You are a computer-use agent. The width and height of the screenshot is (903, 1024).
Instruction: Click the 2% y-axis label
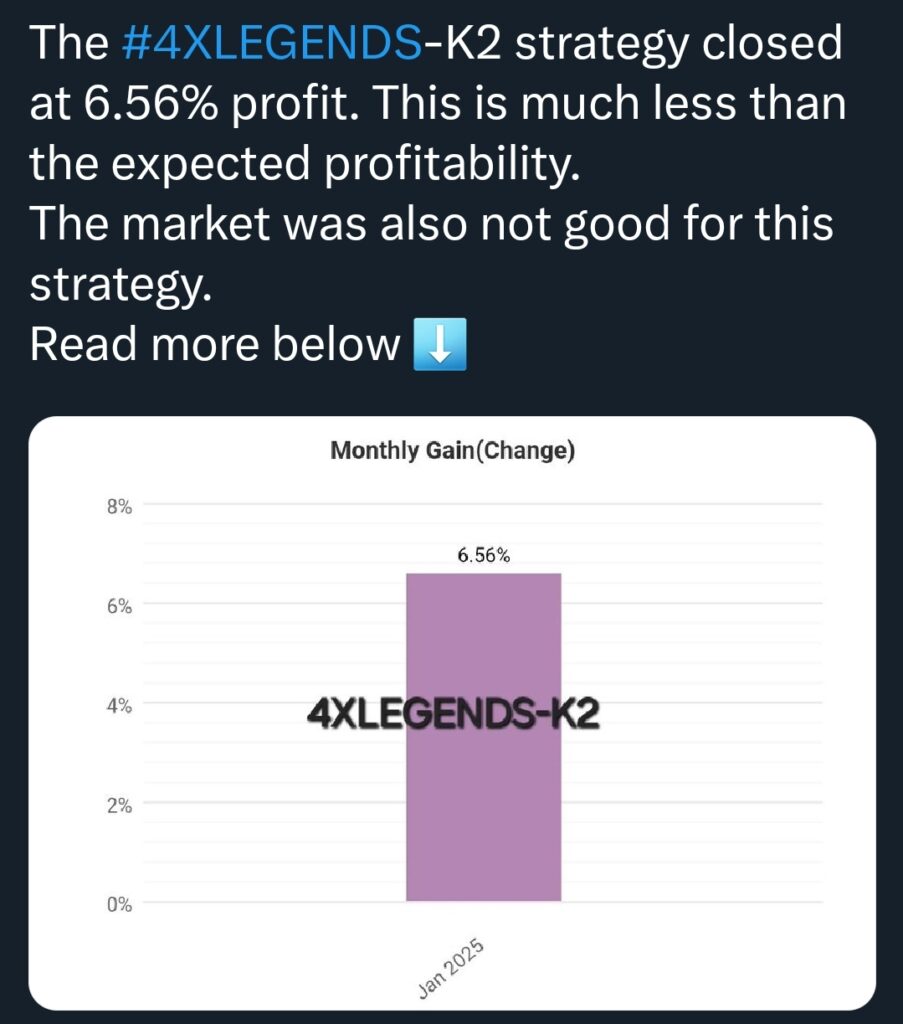(x=119, y=806)
